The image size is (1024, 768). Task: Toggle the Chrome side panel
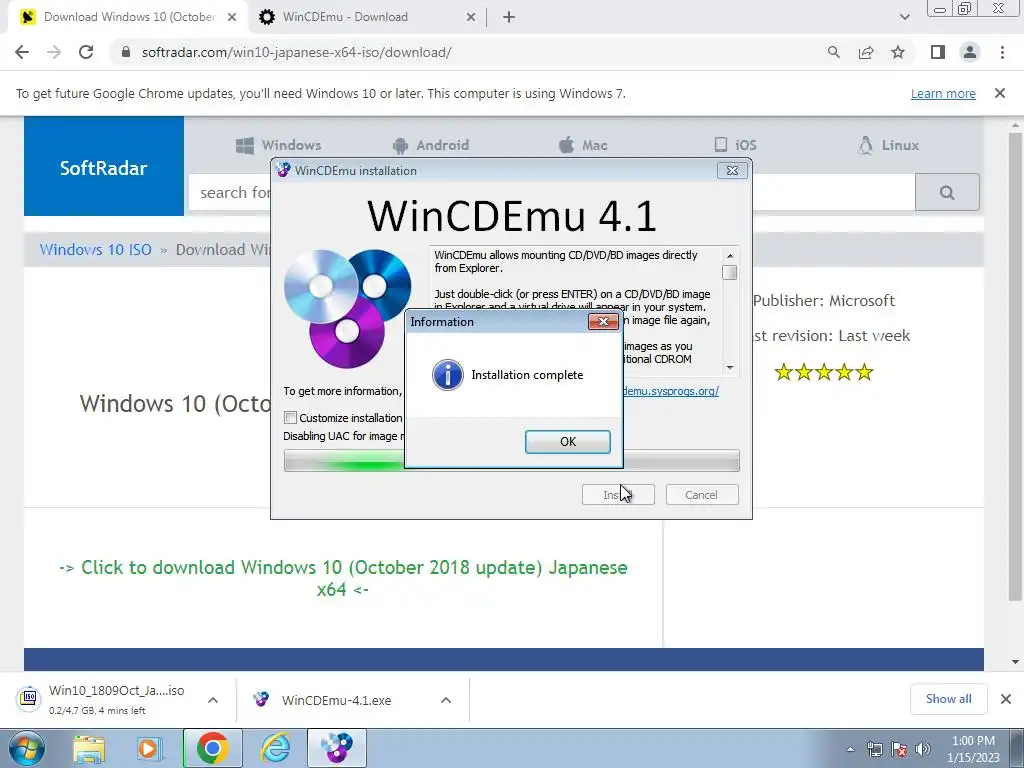(938, 52)
